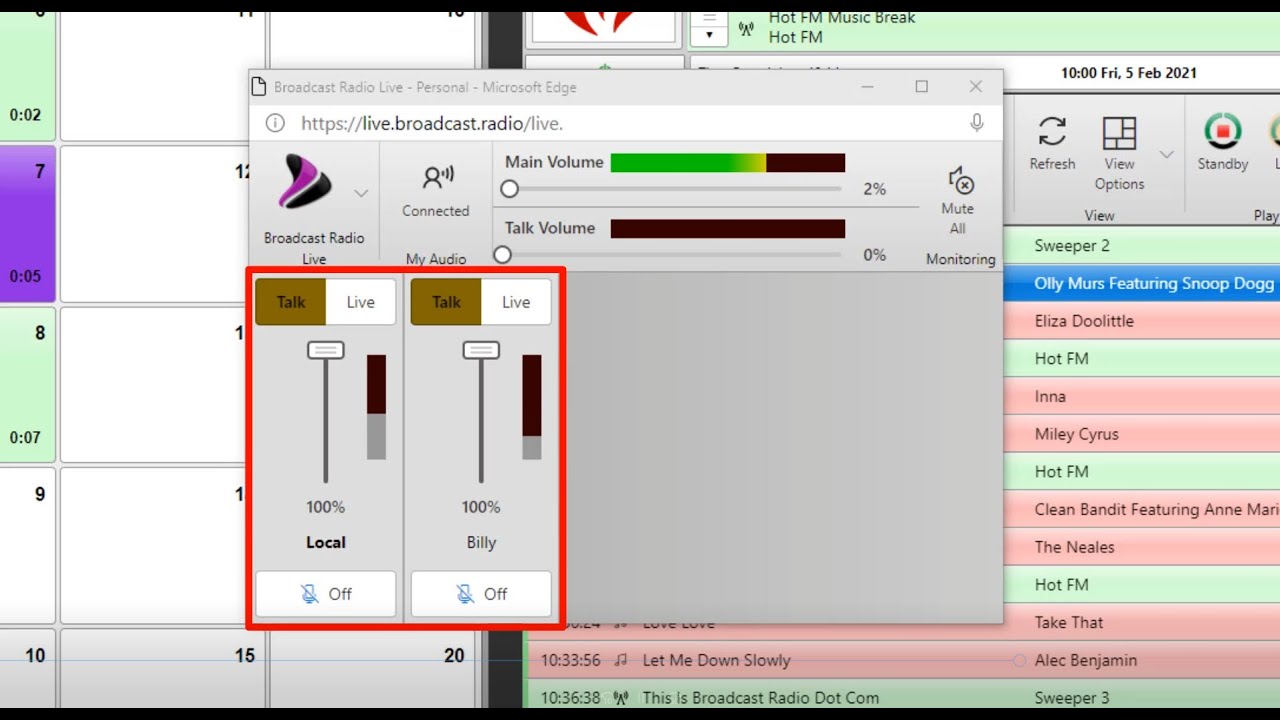Maximize the Broadcast Radio Live window

[922, 87]
